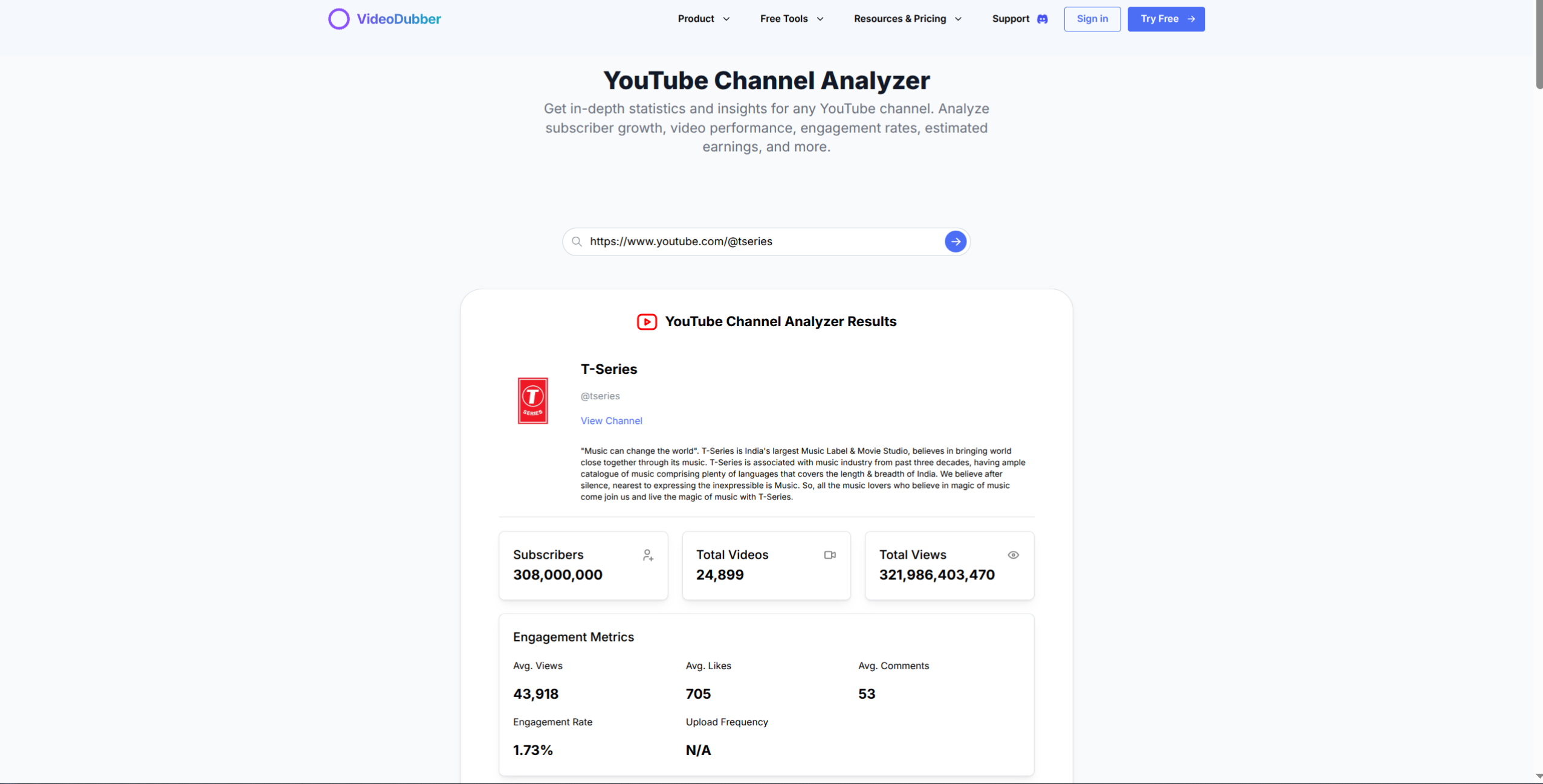Click the magnifier icon in search bar
Screen dimensions: 1543x784
[x=577, y=242]
